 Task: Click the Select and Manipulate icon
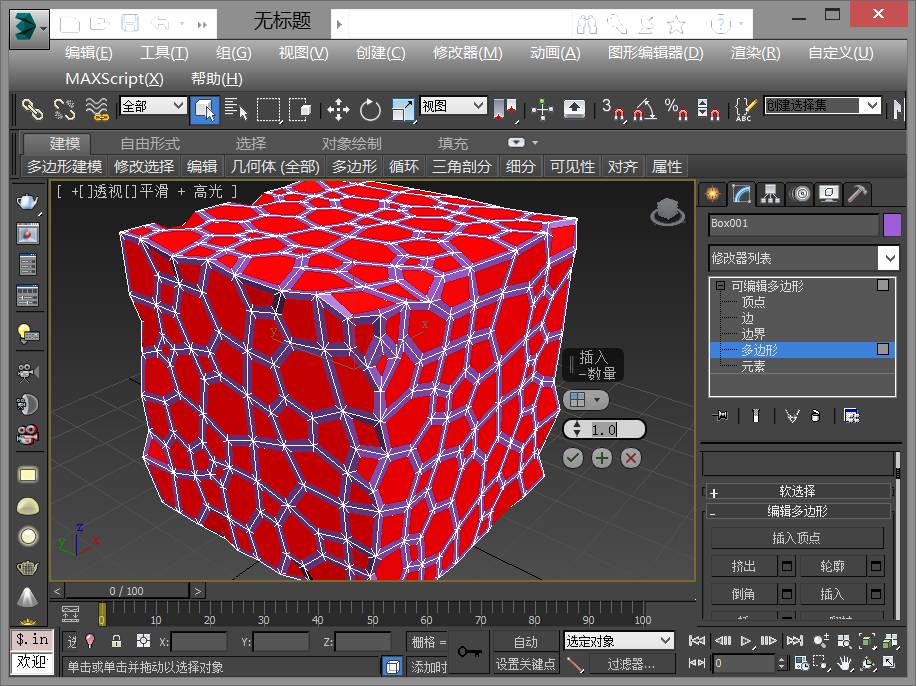[x=542, y=109]
